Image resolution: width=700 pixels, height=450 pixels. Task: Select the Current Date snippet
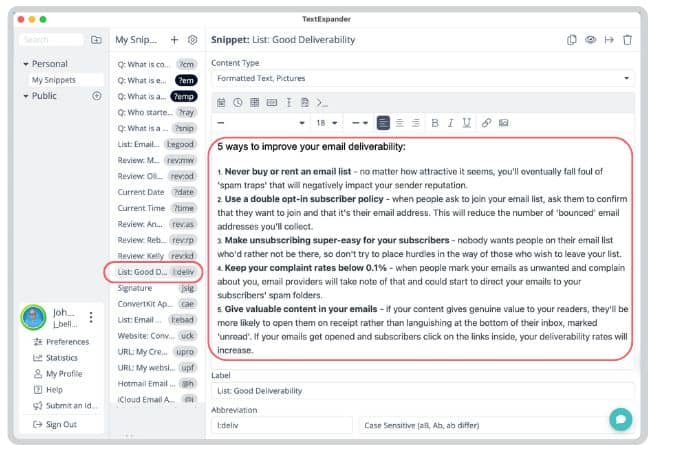[156, 192]
